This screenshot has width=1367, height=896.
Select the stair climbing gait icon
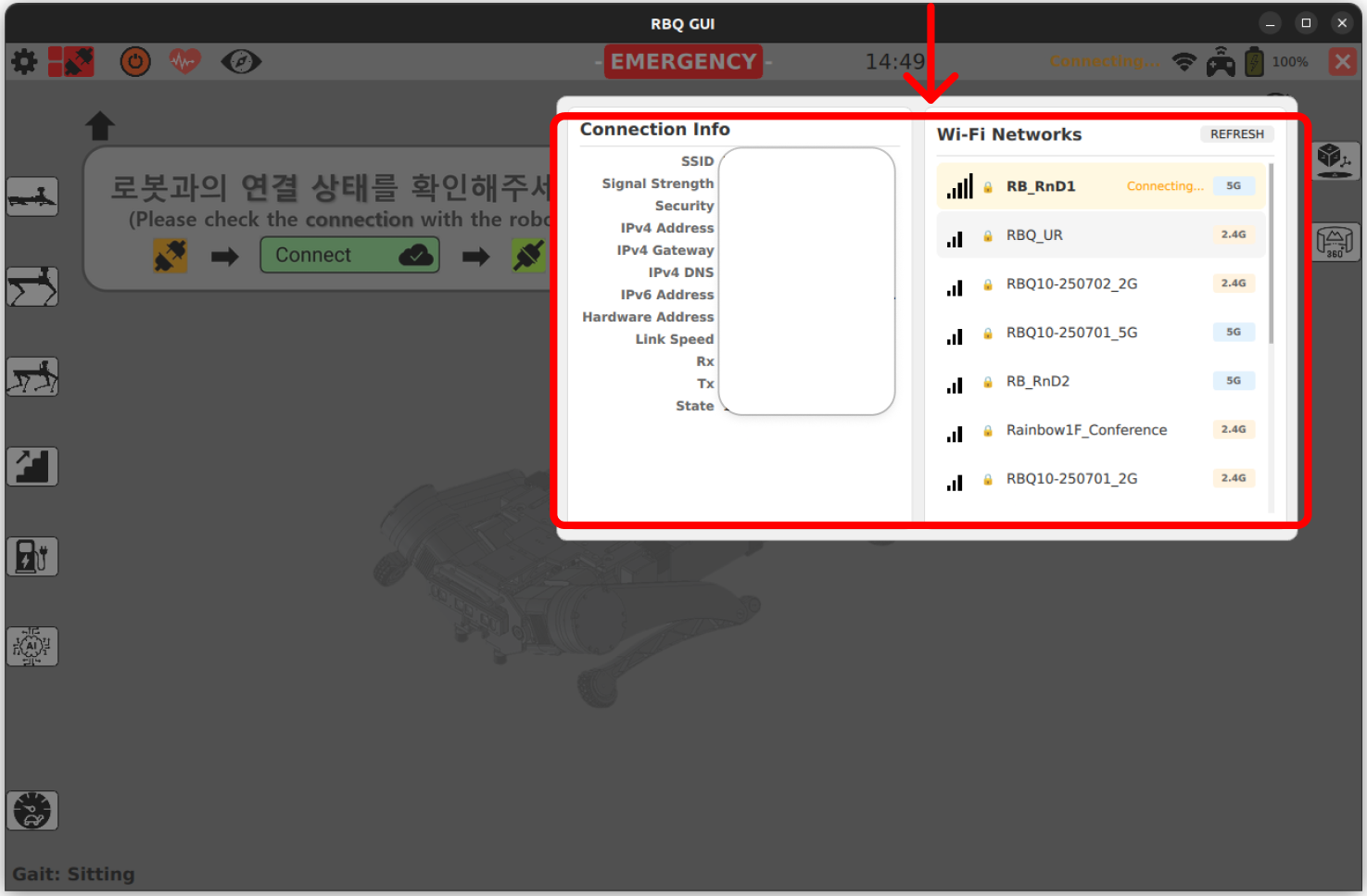click(x=32, y=466)
